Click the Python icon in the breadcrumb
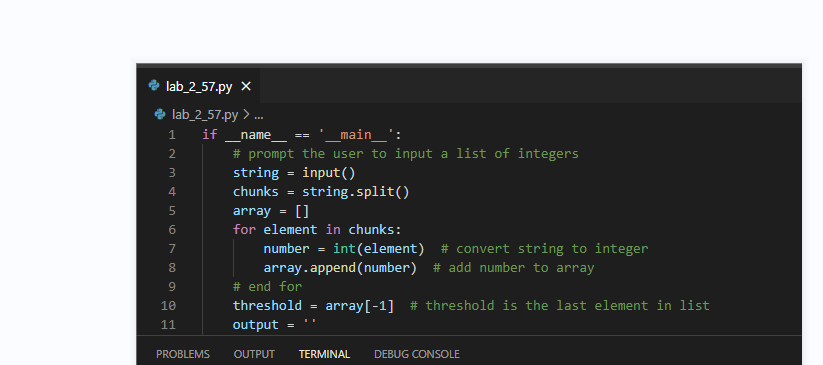 click(x=160, y=114)
